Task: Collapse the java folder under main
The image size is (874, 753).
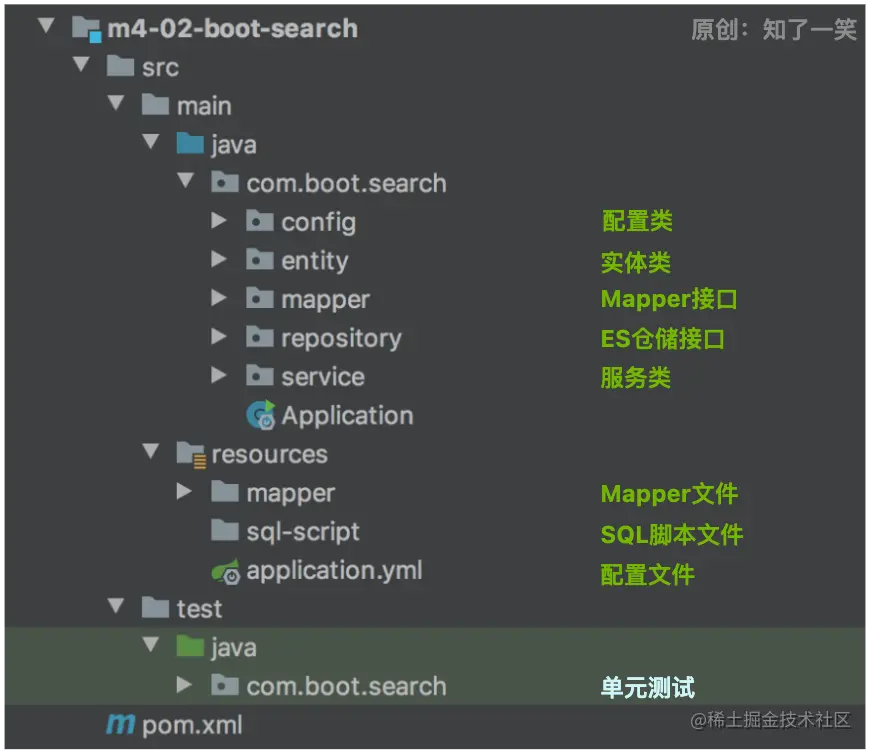Action: pyautogui.click(x=151, y=141)
